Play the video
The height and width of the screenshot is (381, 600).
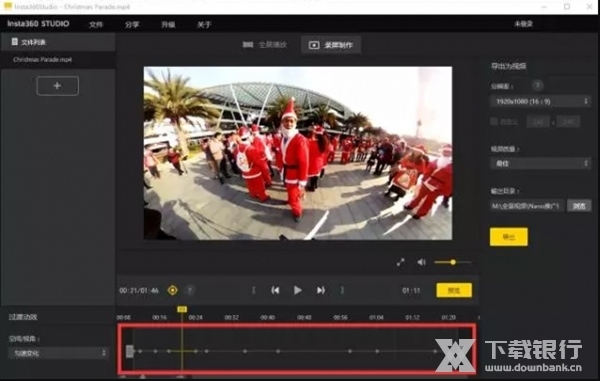pos(298,290)
